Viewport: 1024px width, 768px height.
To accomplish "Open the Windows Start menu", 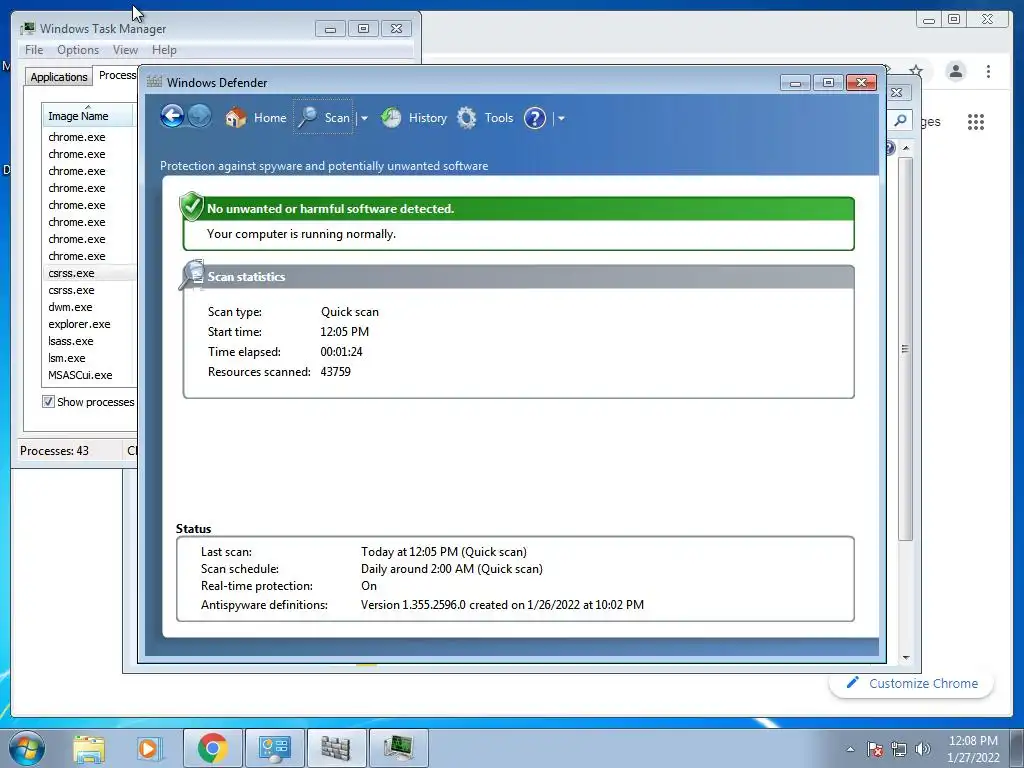I will (x=27, y=748).
